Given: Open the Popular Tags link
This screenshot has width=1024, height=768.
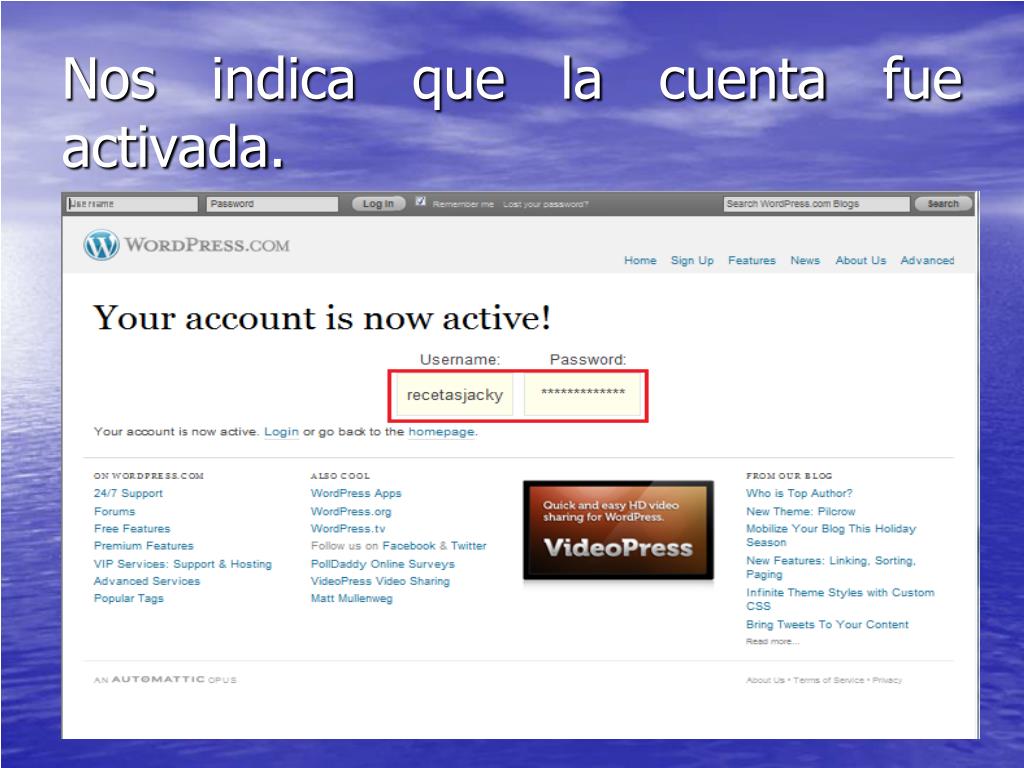Looking at the screenshot, I should [129, 598].
